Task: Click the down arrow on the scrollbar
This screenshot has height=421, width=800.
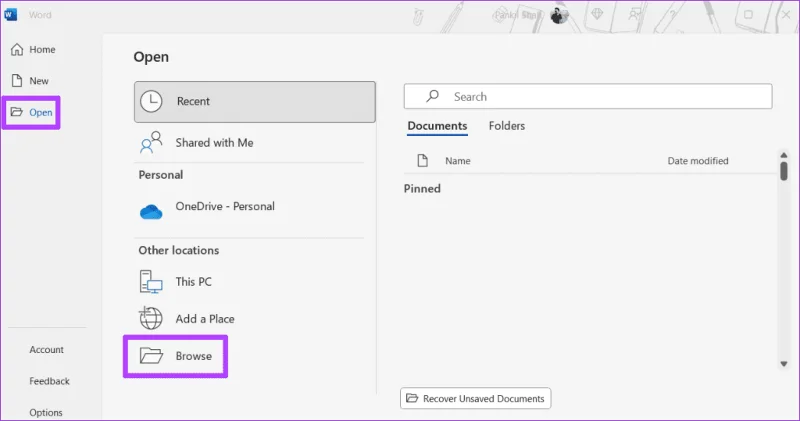Action: [x=784, y=364]
